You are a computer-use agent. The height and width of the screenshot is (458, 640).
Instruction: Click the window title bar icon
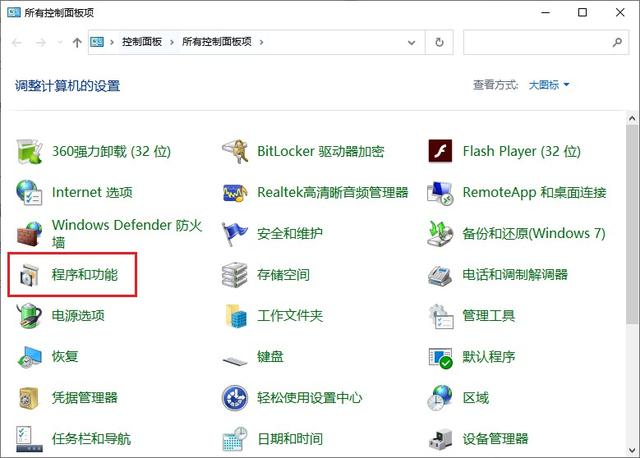pyautogui.click(x=14, y=12)
